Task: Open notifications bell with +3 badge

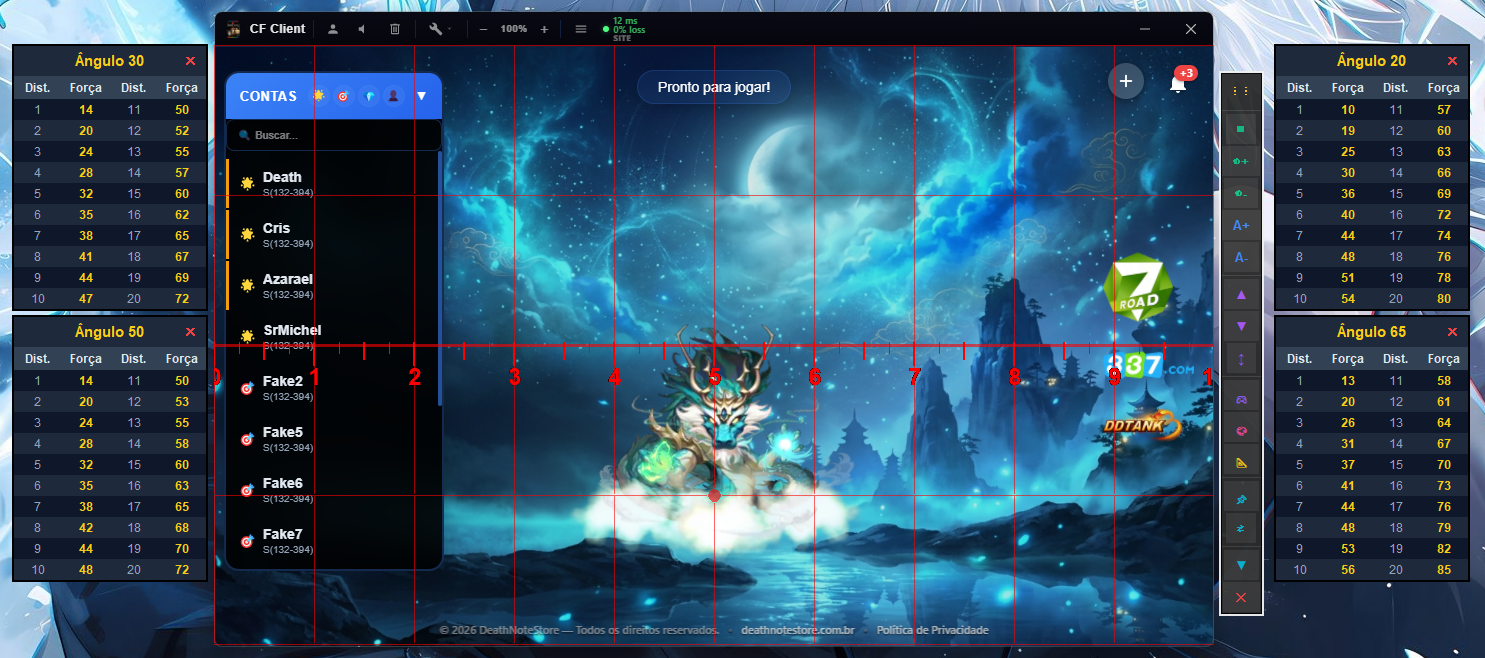Action: click(x=1179, y=82)
